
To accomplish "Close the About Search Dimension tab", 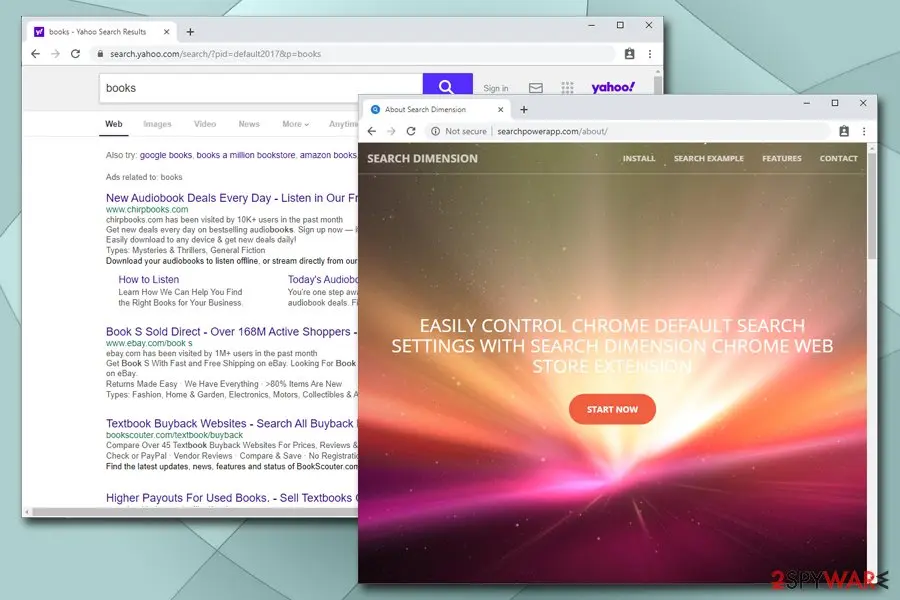I will (x=501, y=110).
